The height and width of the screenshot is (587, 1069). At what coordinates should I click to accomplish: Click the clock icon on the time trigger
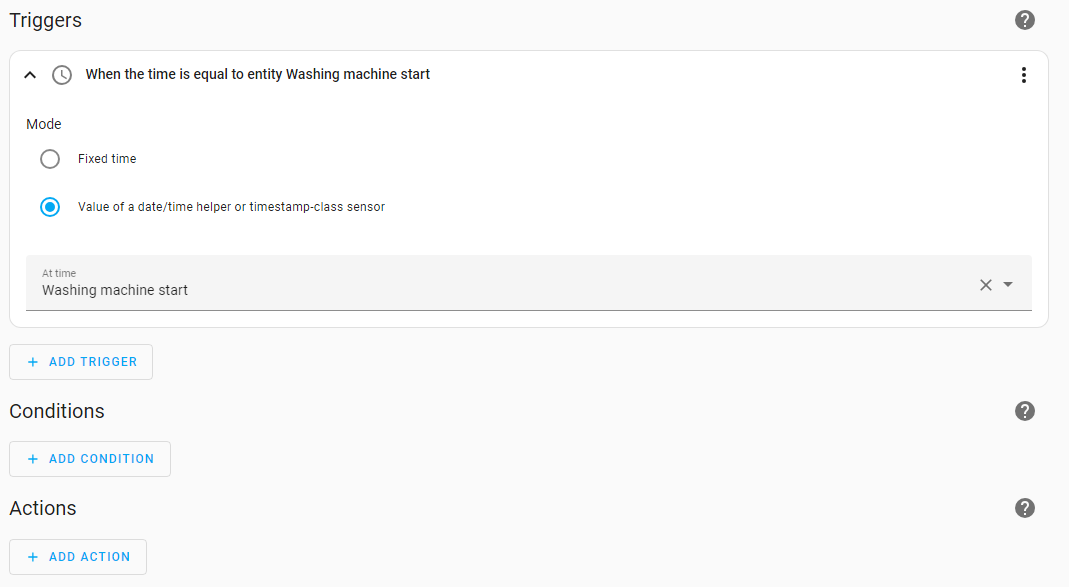(62, 75)
